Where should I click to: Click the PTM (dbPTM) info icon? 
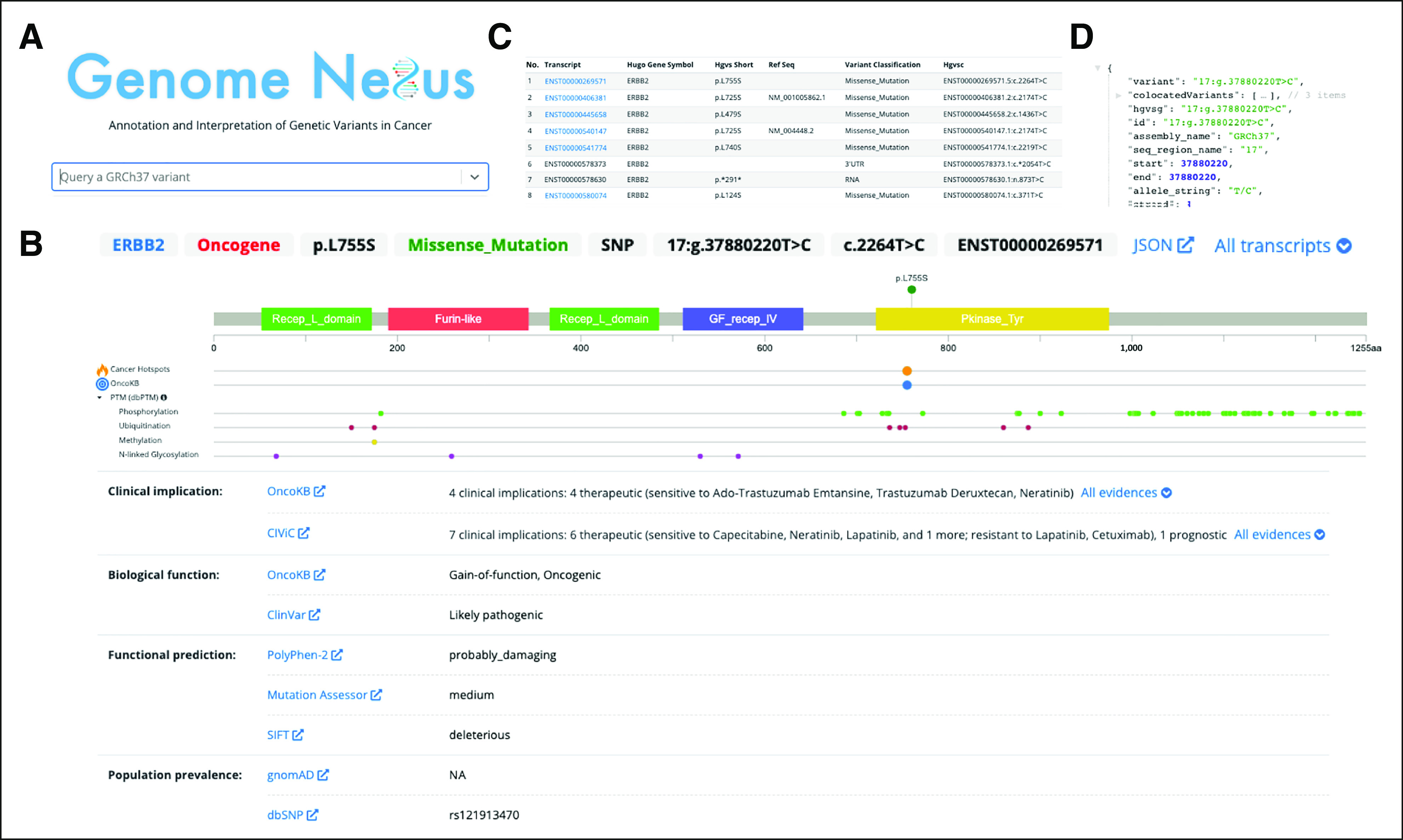pyautogui.click(x=164, y=398)
